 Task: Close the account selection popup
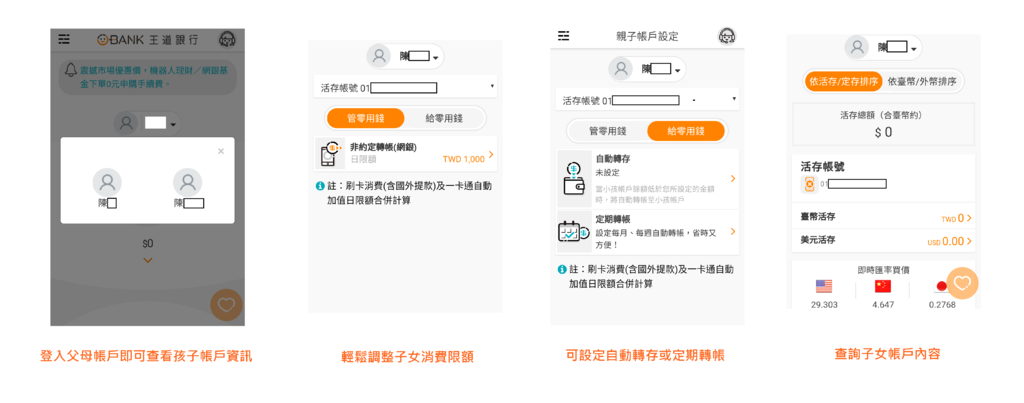tap(221, 151)
